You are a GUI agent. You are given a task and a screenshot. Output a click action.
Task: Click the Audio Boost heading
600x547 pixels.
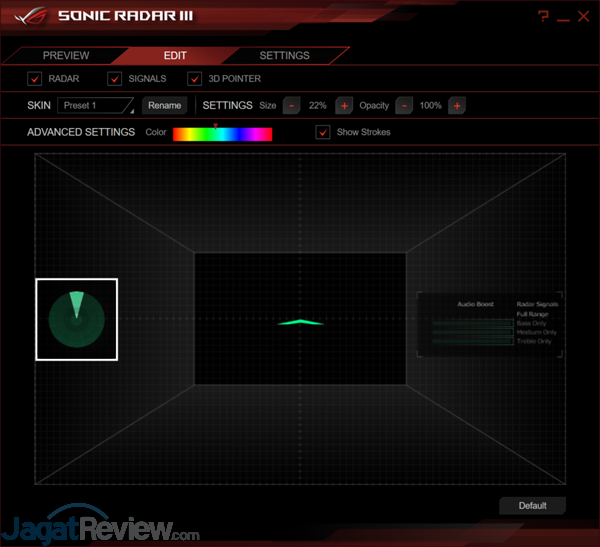[x=475, y=304]
